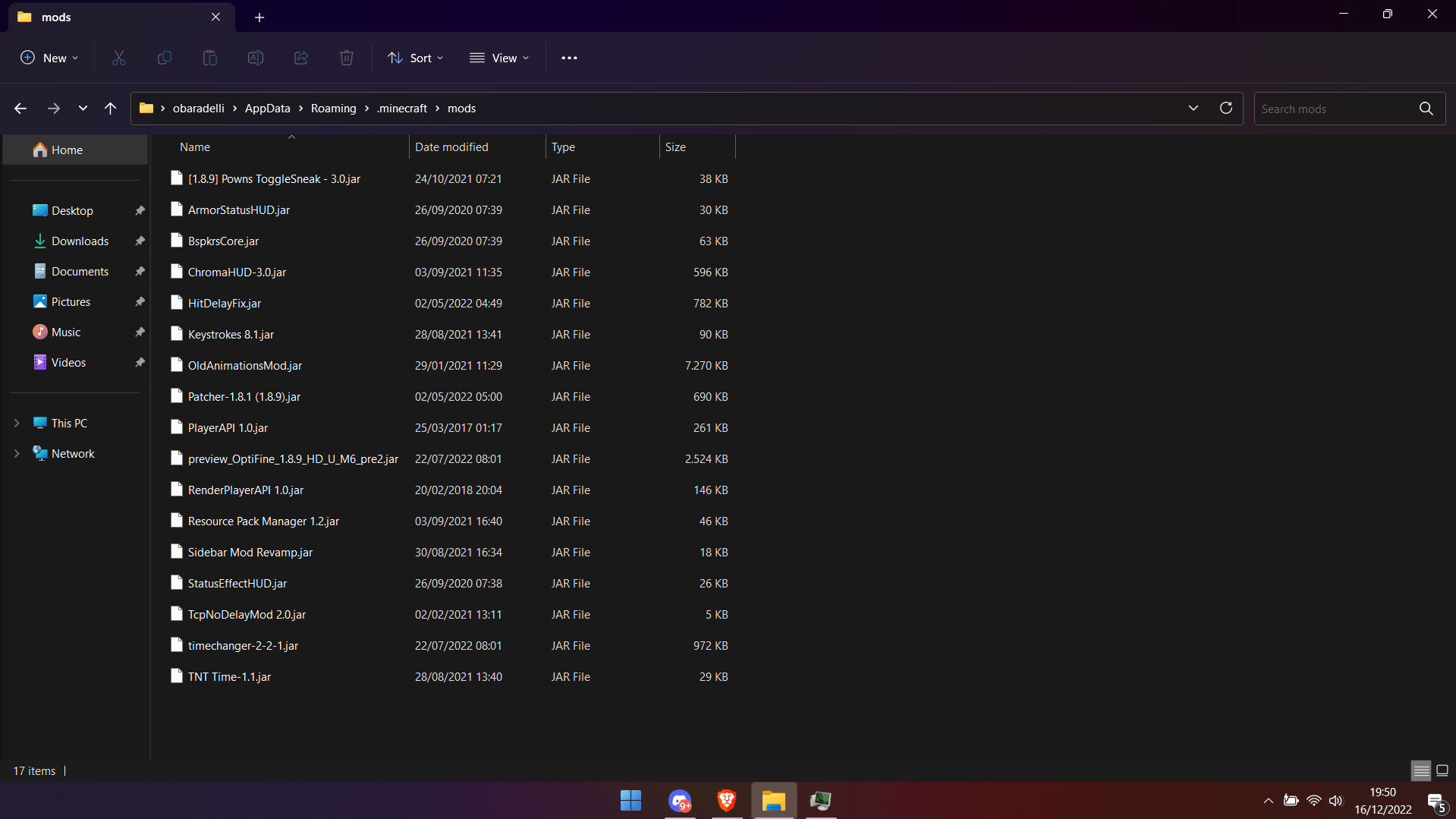This screenshot has width=1456, height=819.
Task: Click File Explorer taskbar icon
Action: [x=774, y=800]
